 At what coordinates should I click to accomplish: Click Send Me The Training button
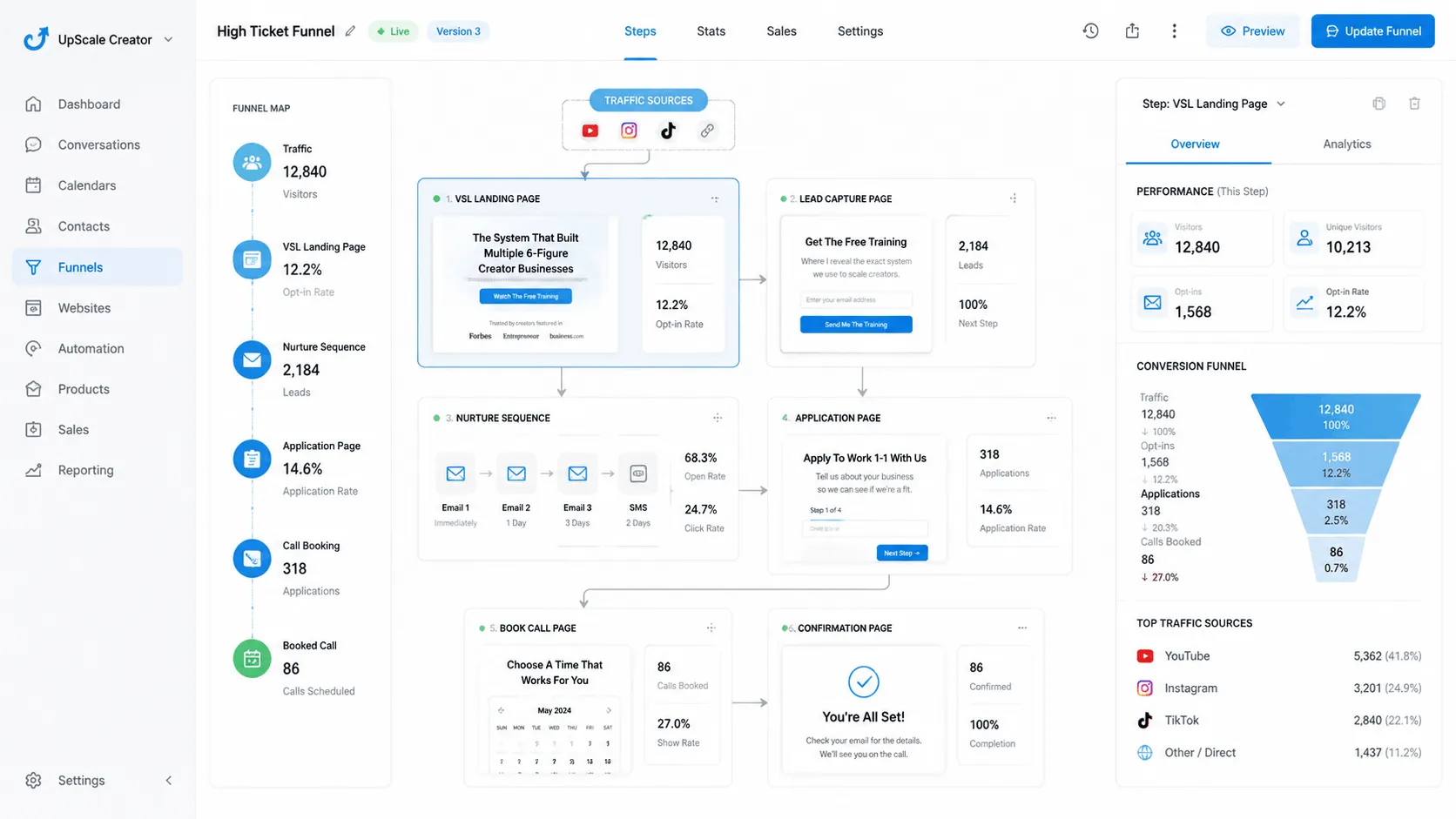pyautogui.click(x=856, y=325)
